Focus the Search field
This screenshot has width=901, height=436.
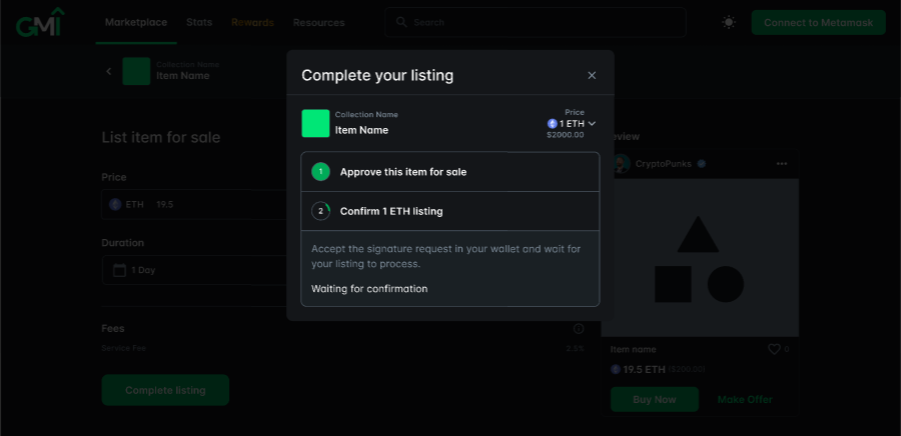pos(535,22)
